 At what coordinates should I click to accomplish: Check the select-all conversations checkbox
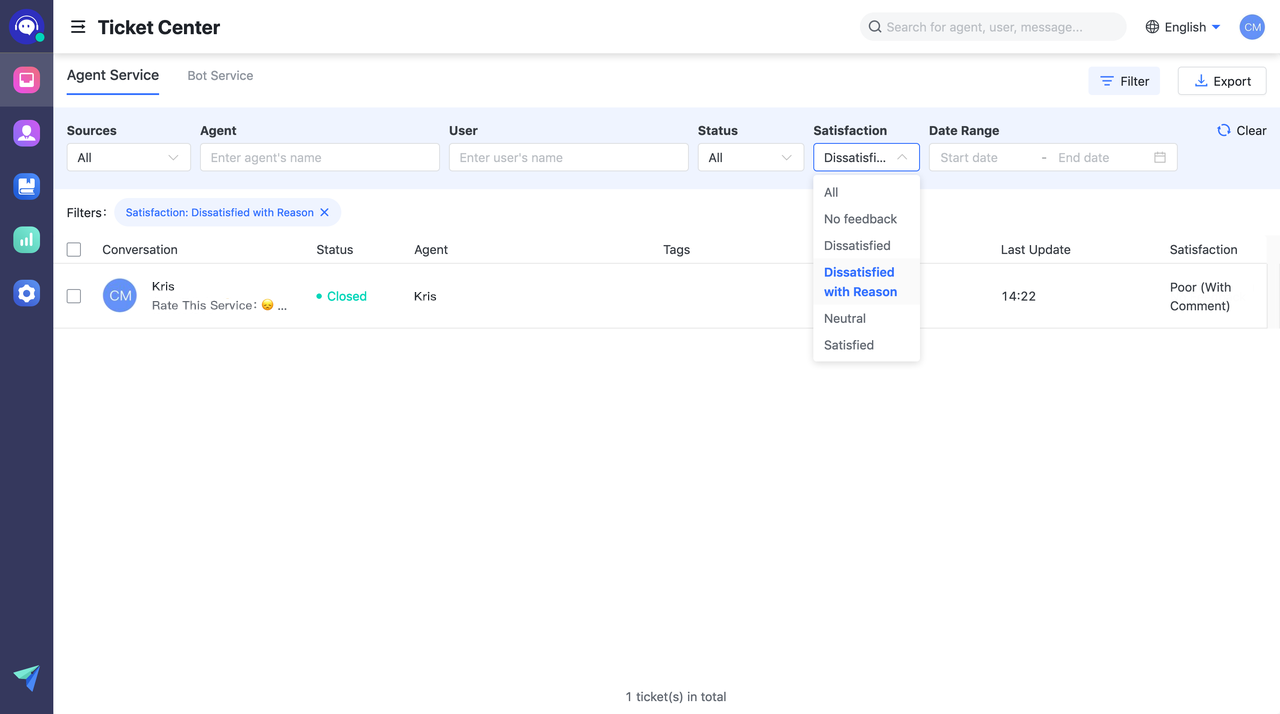click(x=74, y=250)
